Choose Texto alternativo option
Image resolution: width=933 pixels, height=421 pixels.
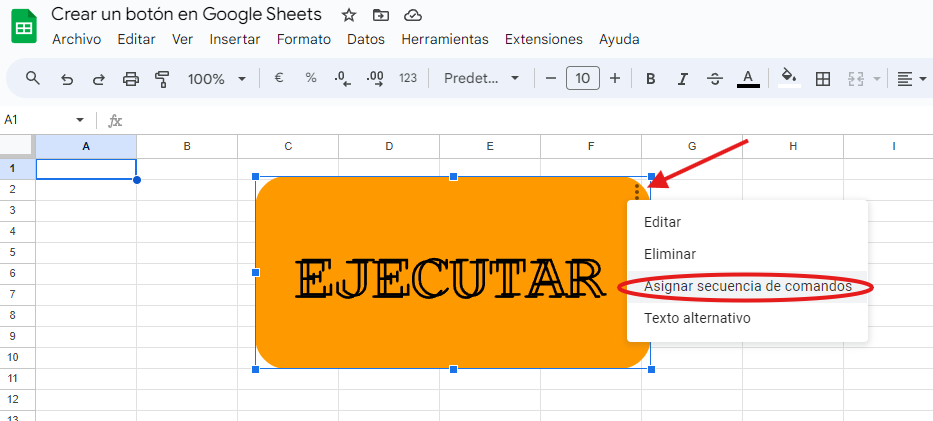coord(747,319)
